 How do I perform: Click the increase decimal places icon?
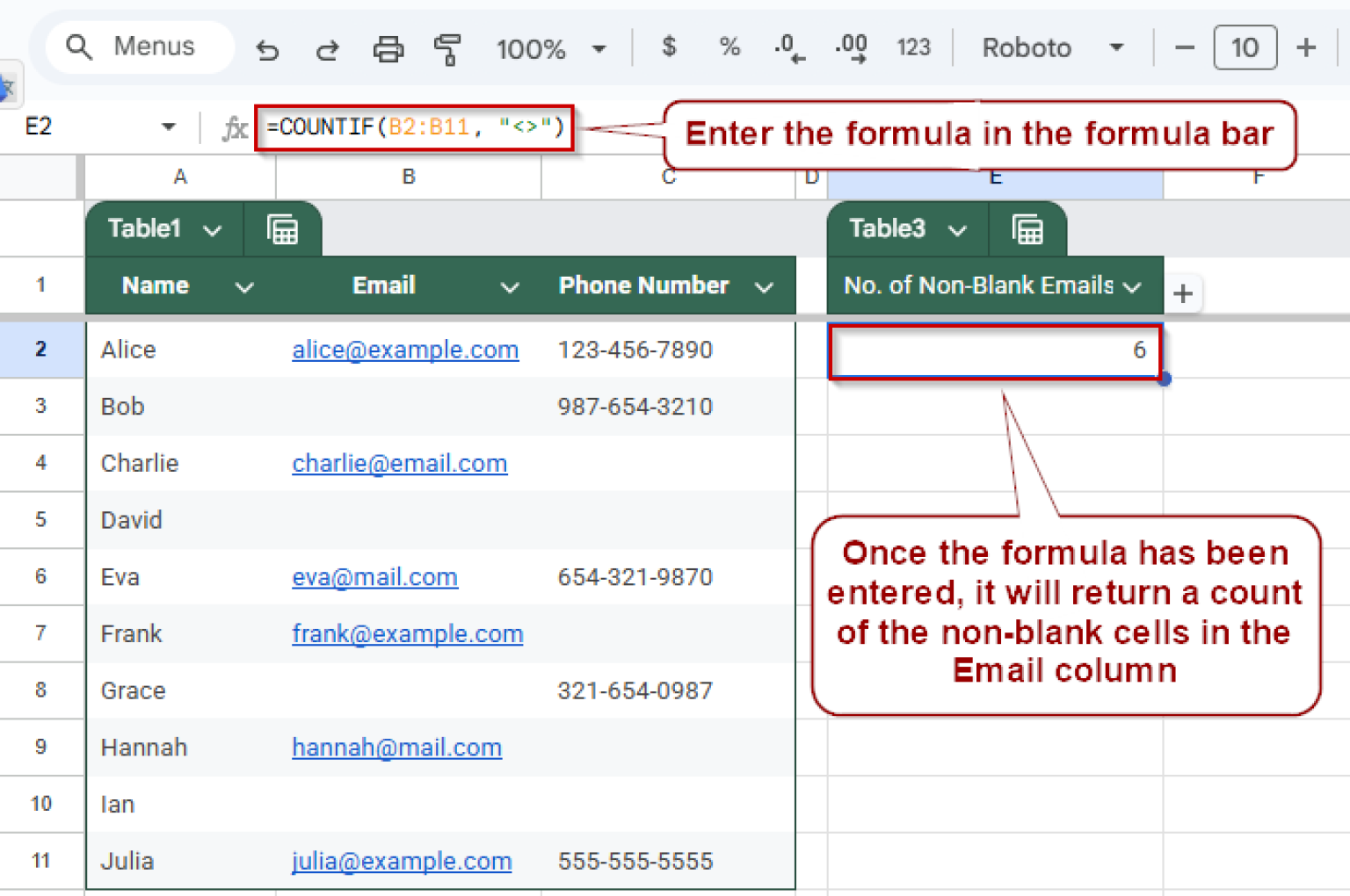pos(849,48)
